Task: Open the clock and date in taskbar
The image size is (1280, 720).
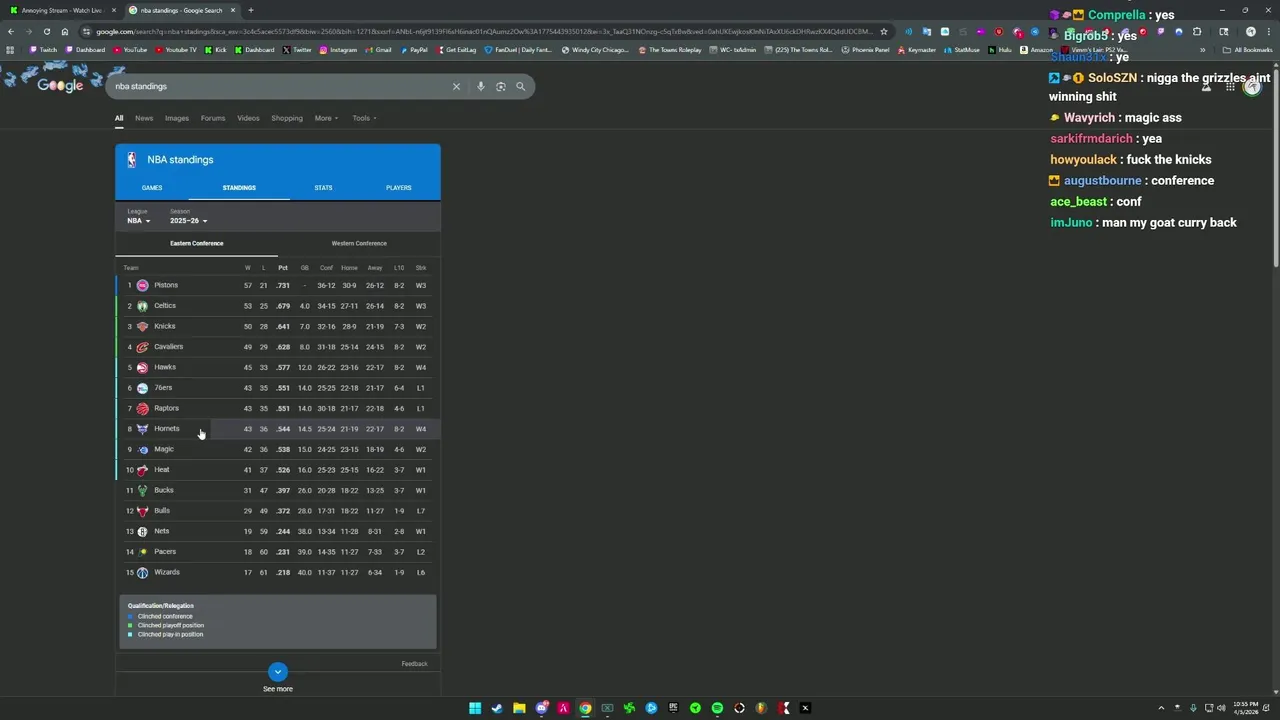Action: pyautogui.click(x=1246, y=708)
